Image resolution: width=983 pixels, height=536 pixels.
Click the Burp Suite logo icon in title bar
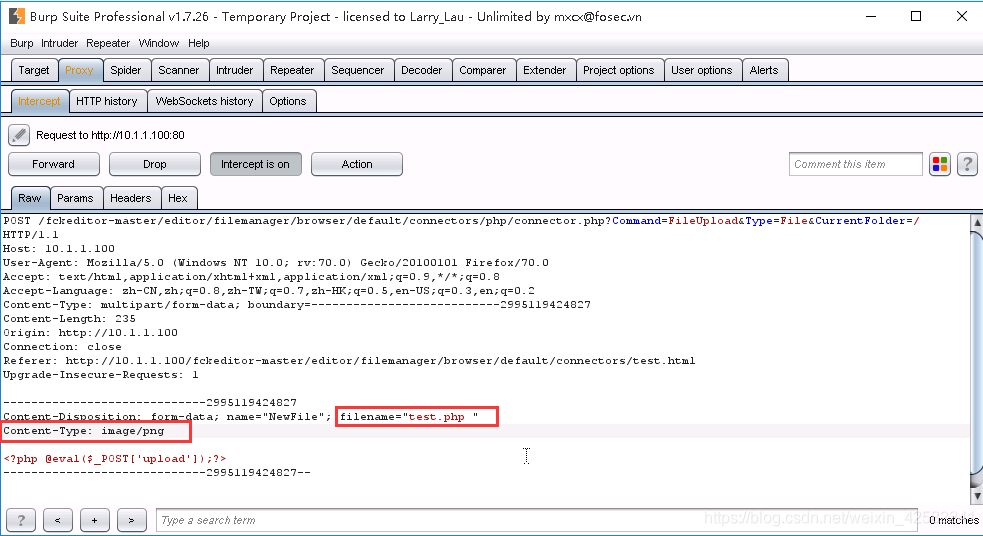tap(16, 16)
